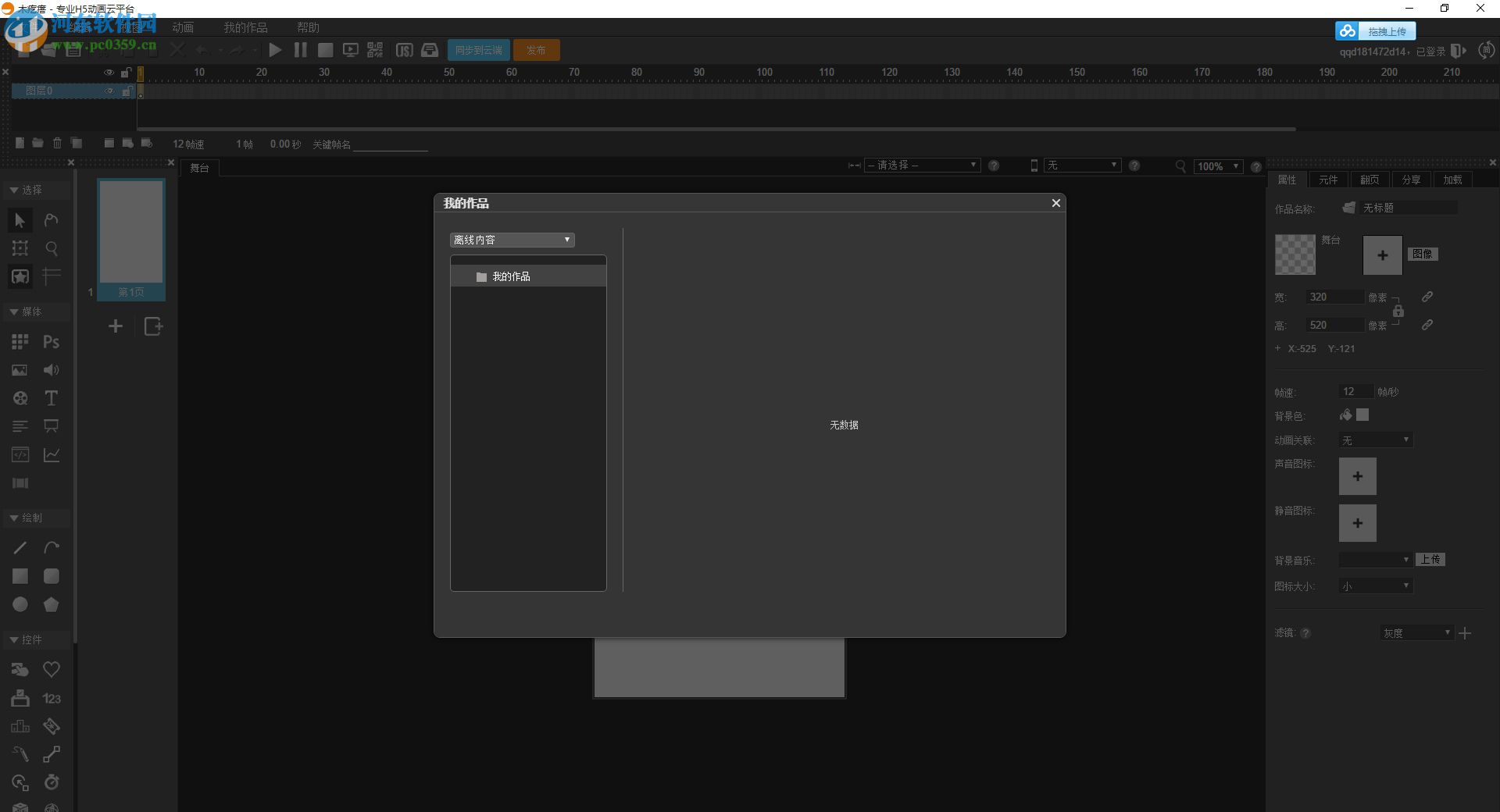Click the 发布 publish button
The width and height of the screenshot is (1500, 812).
pos(536,49)
